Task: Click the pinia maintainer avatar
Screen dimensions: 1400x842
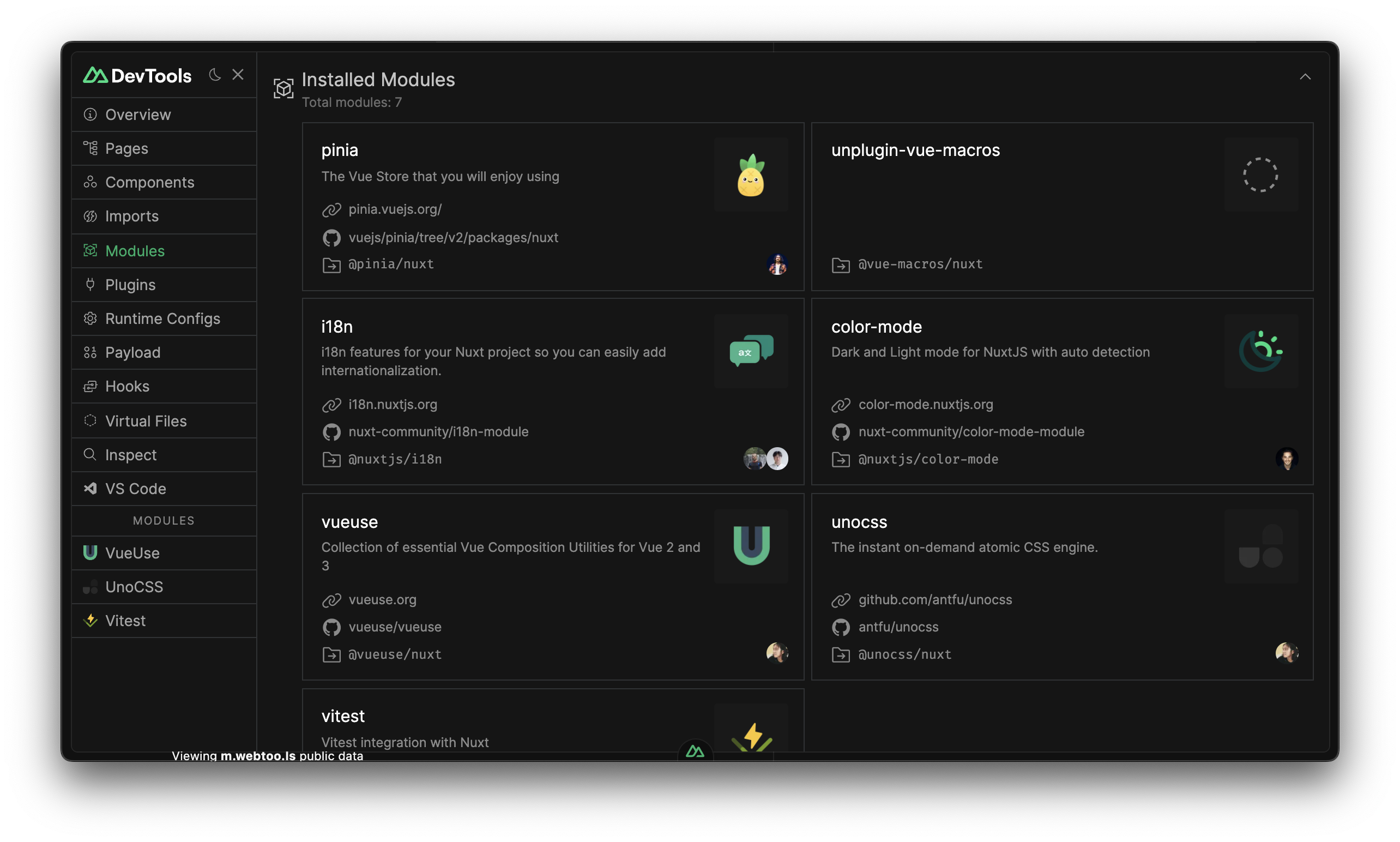Action: (777, 264)
